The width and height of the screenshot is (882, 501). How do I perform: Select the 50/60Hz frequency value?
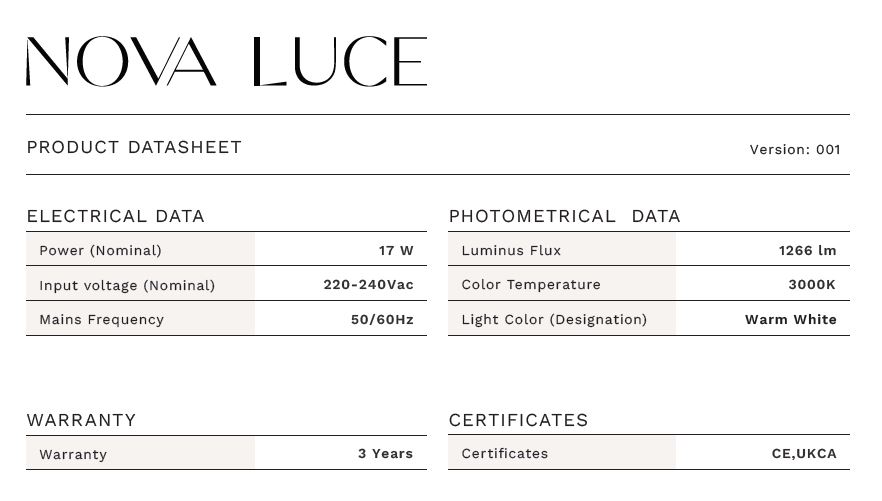(x=382, y=319)
